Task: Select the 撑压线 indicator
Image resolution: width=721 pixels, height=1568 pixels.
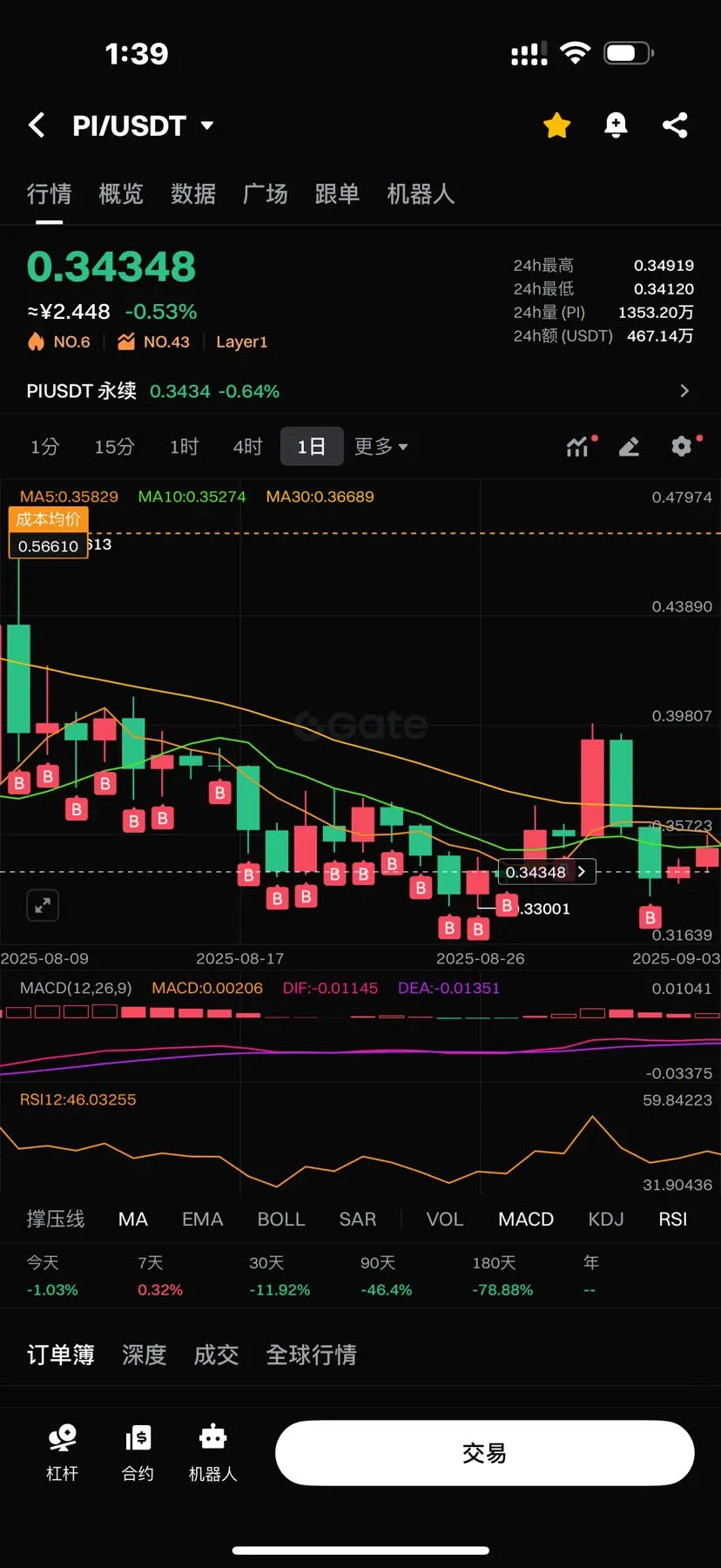Action: (x=56, y=1219)
